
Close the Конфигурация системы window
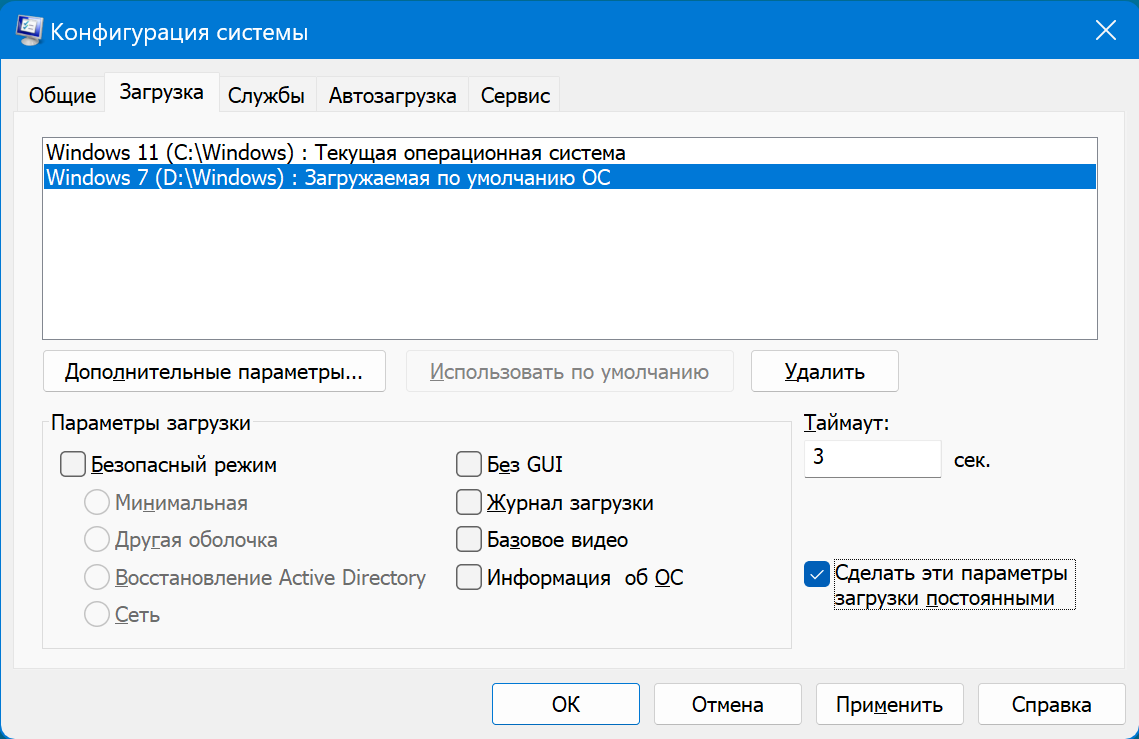point(1106,31)
